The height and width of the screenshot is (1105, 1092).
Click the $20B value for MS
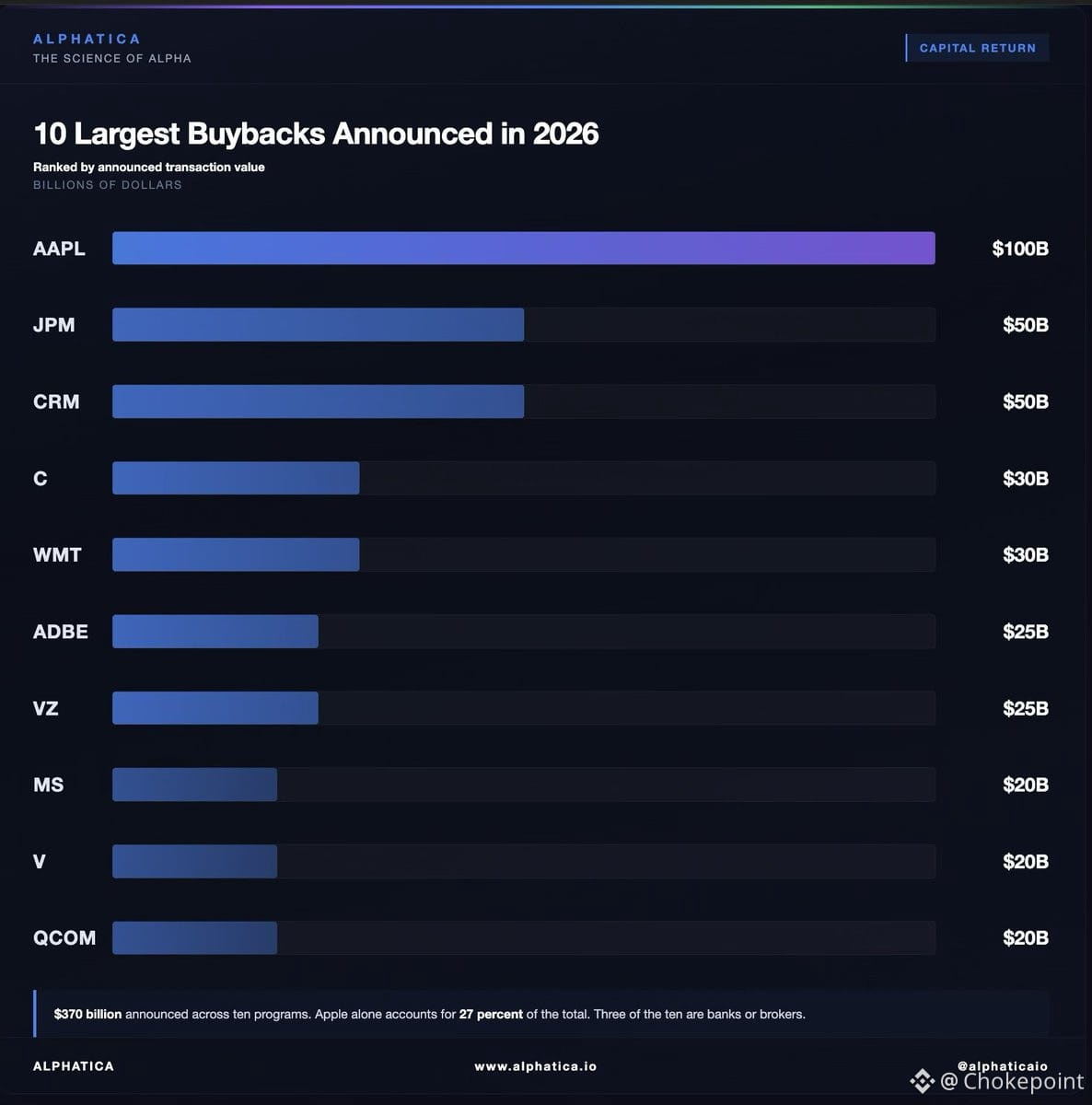pyautogui.click(x=1026, y=785)
